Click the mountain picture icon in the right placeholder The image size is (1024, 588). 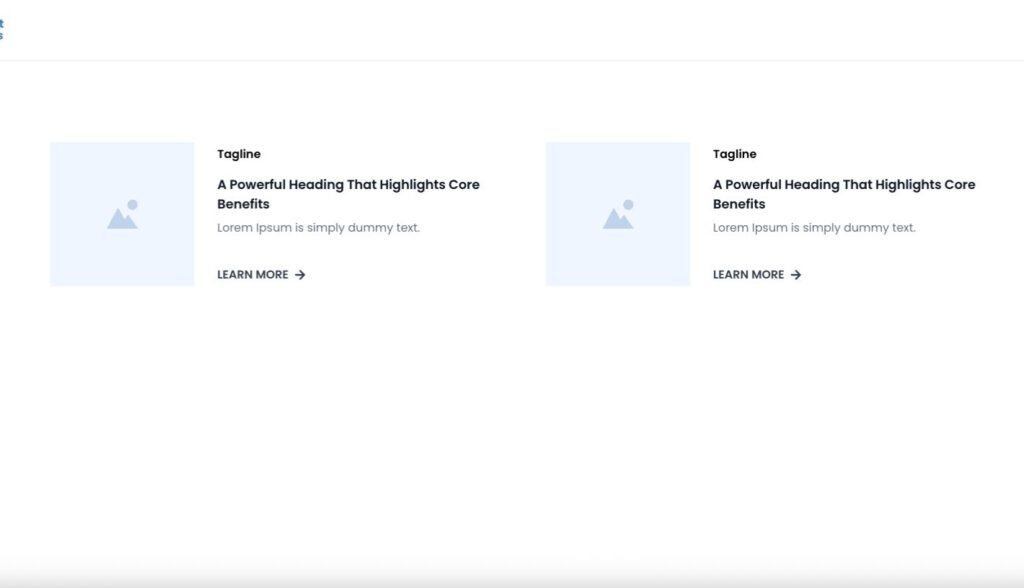click(618, 214)
